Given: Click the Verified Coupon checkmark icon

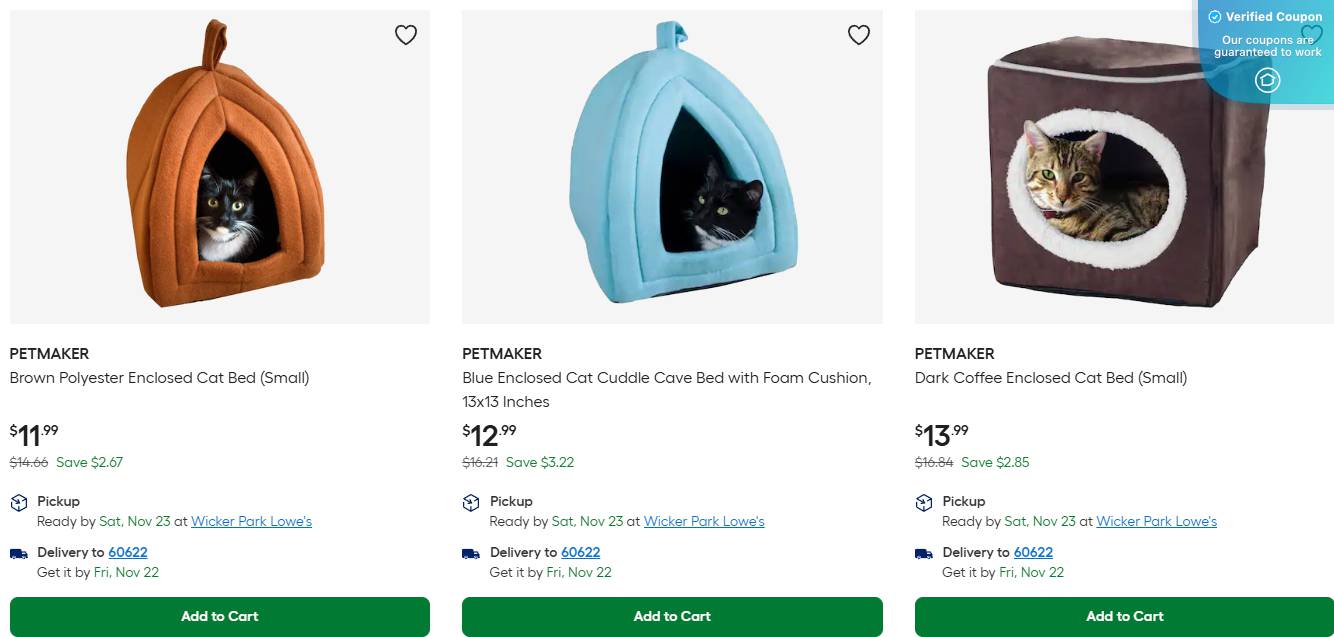Looking at the screenshot, I should pyautogui.click(x=1214, y=17).
